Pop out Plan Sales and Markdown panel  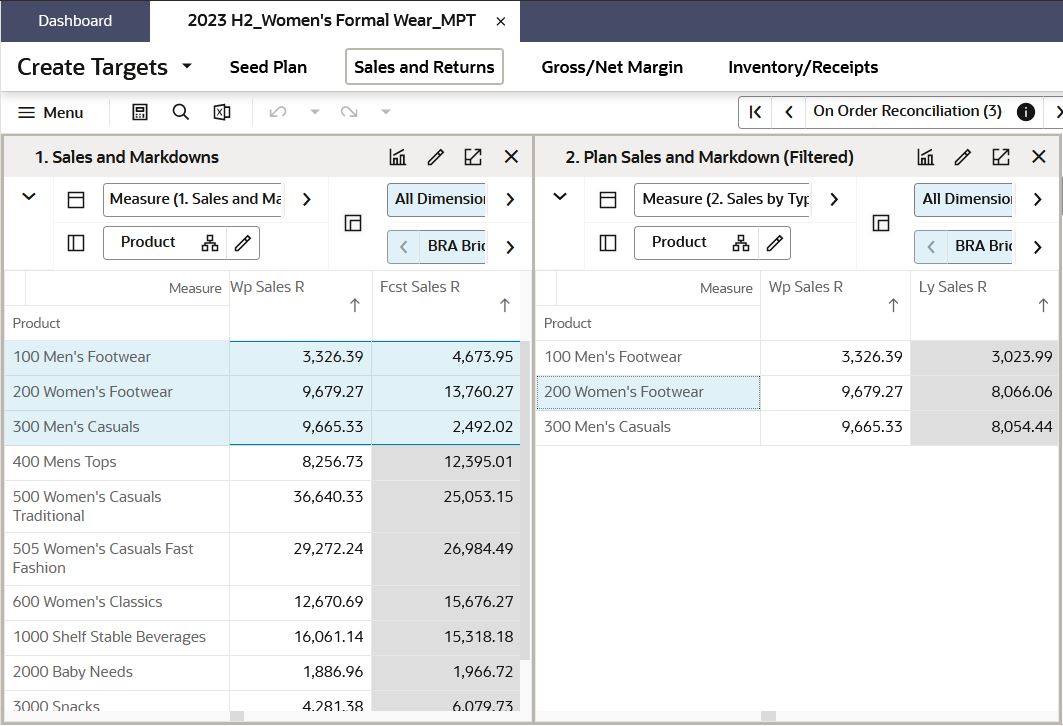point(1001,157)
